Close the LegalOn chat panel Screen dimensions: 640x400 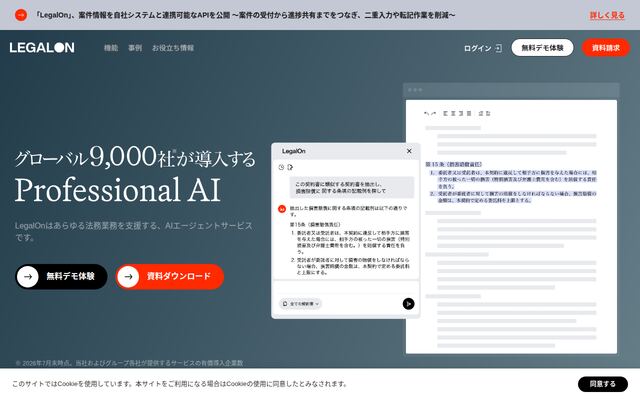[409, 151]
